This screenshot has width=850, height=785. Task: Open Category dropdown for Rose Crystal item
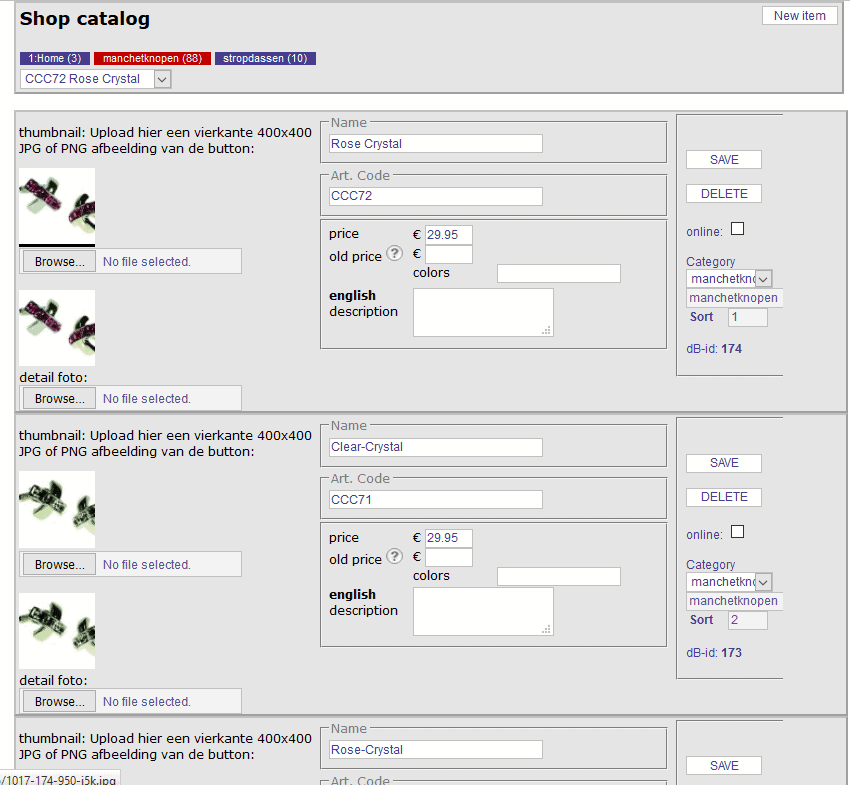click(x=729, y=279)
